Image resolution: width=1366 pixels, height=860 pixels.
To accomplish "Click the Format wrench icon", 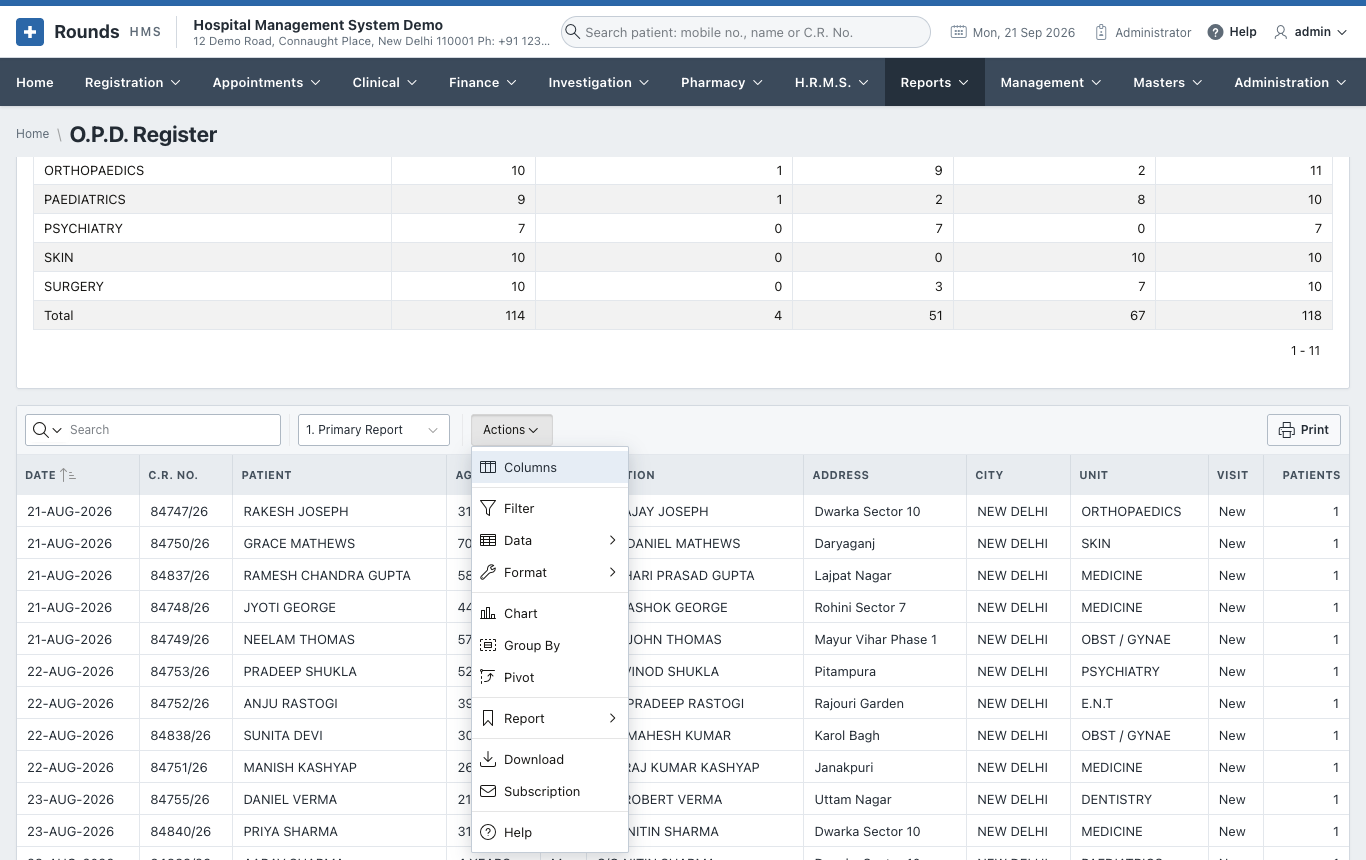I will tap(488, 572).
